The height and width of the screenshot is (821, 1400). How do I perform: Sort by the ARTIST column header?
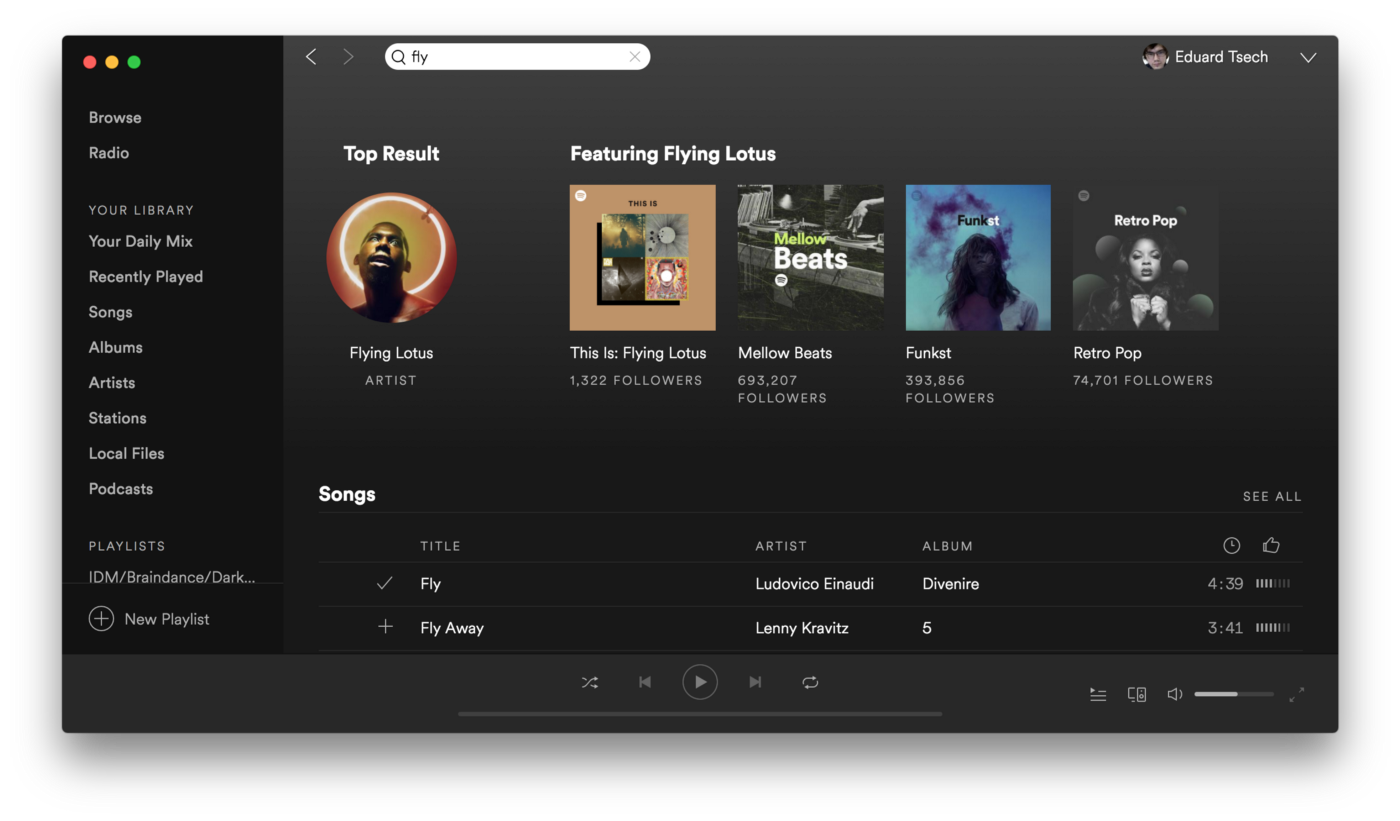point(781,546)
